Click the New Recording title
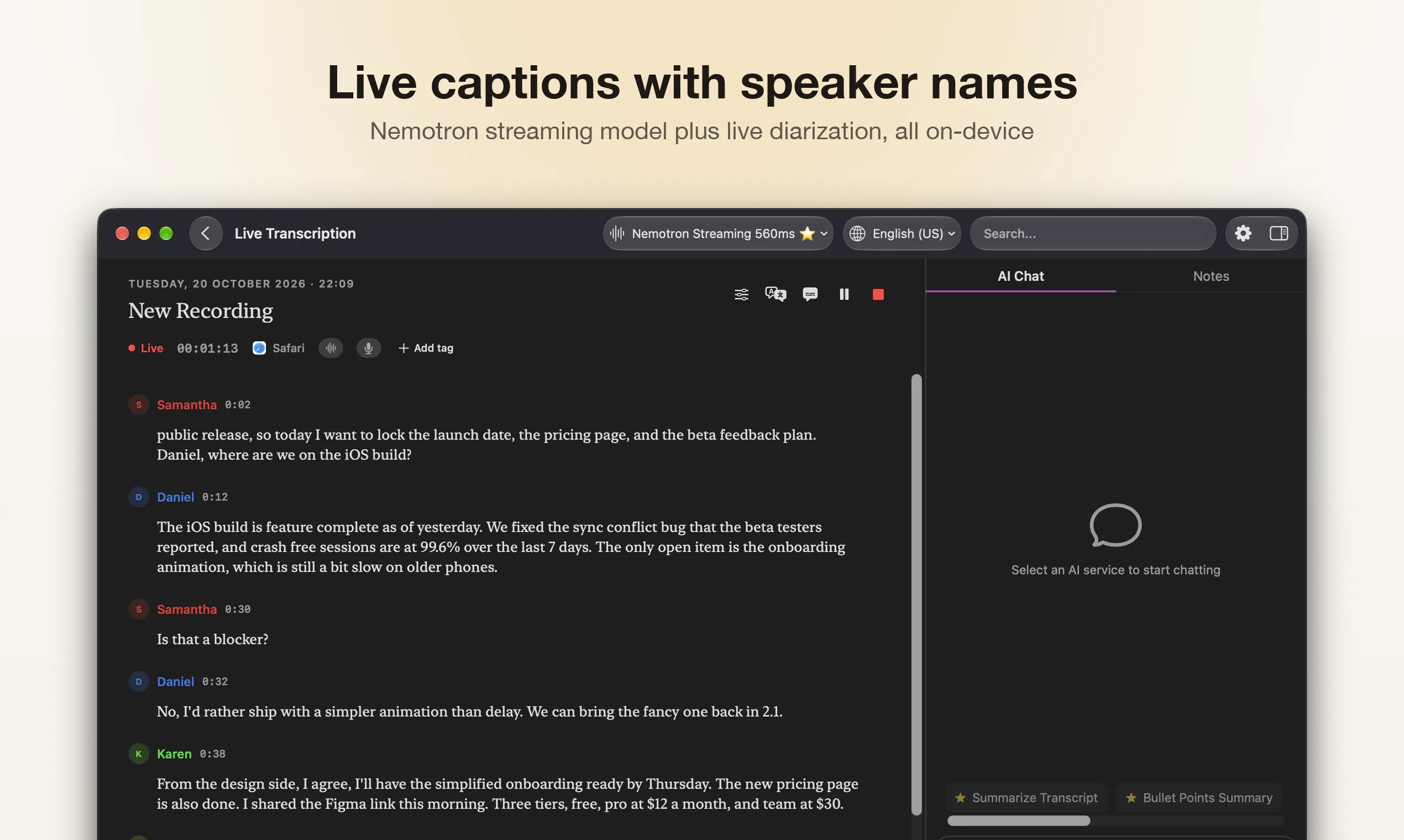The height and width of the screenshot is (840, 1404). click(201, 311)
